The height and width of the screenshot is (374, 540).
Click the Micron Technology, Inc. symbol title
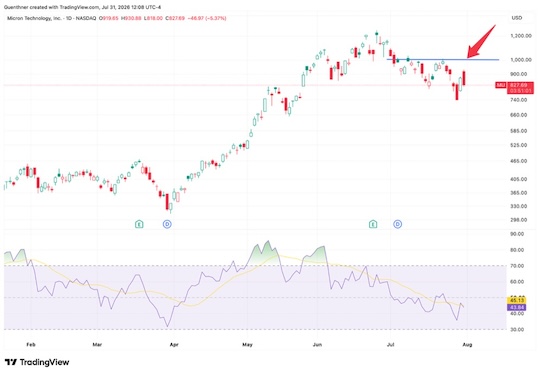(x=34, y=18)
